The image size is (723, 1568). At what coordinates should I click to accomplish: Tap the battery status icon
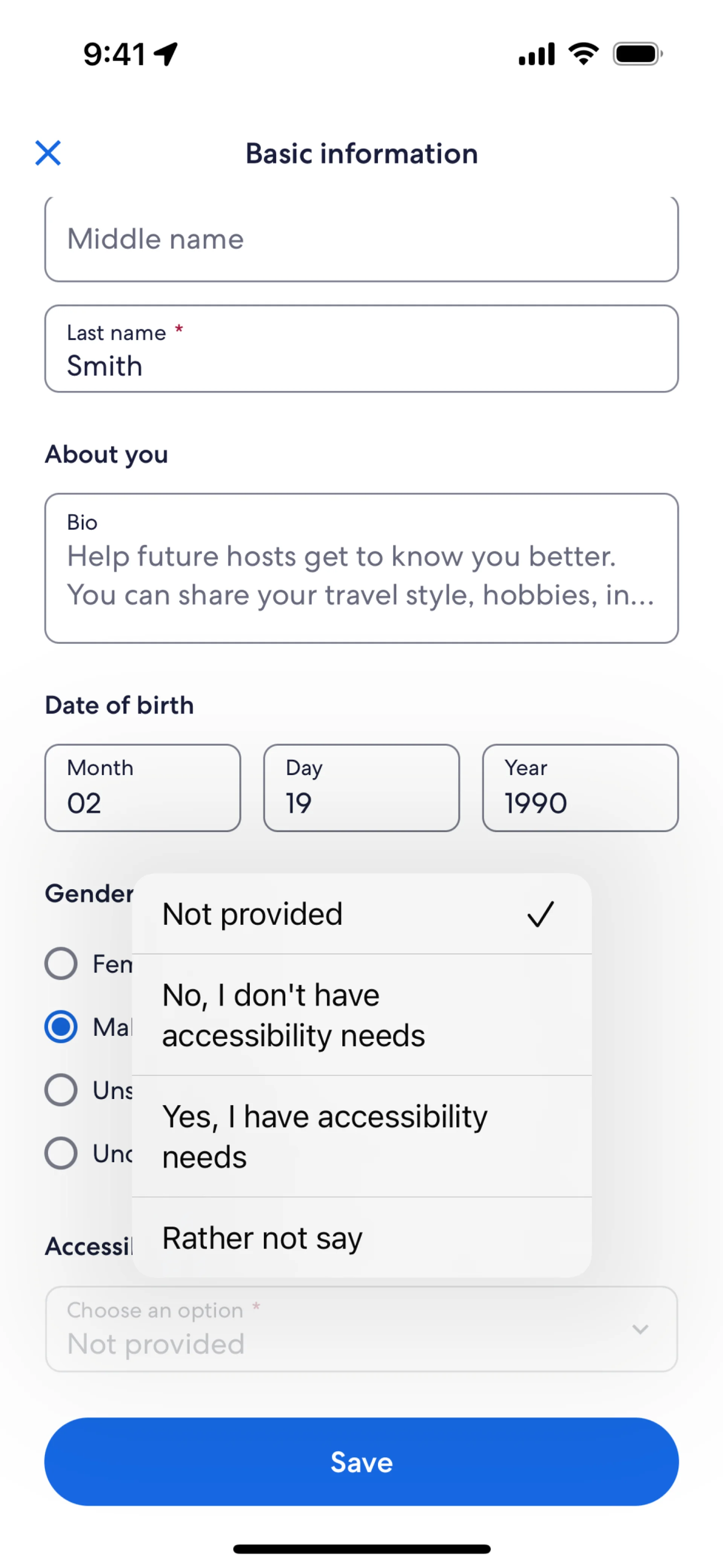(x=637, y=54)
